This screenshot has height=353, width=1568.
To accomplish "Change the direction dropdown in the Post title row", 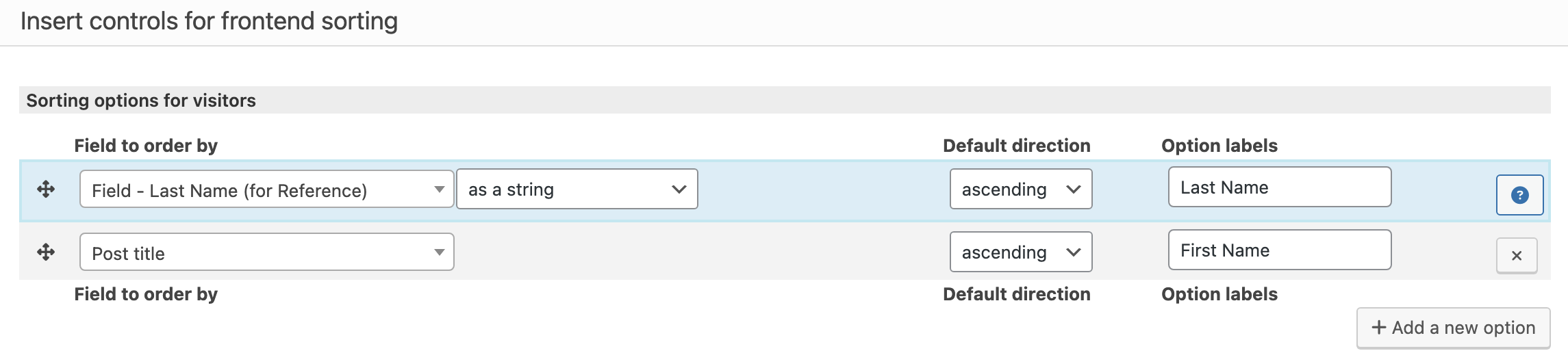I will (1020, 252).
